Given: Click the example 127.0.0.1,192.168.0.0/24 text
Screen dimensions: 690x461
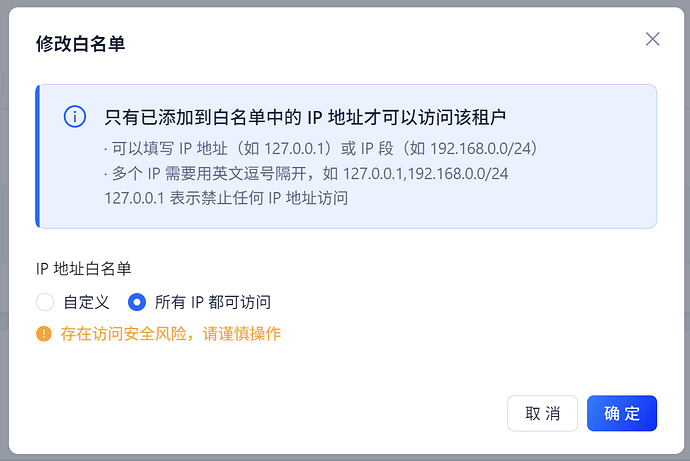Looking at the screenshot, I should tap(425, 173).
